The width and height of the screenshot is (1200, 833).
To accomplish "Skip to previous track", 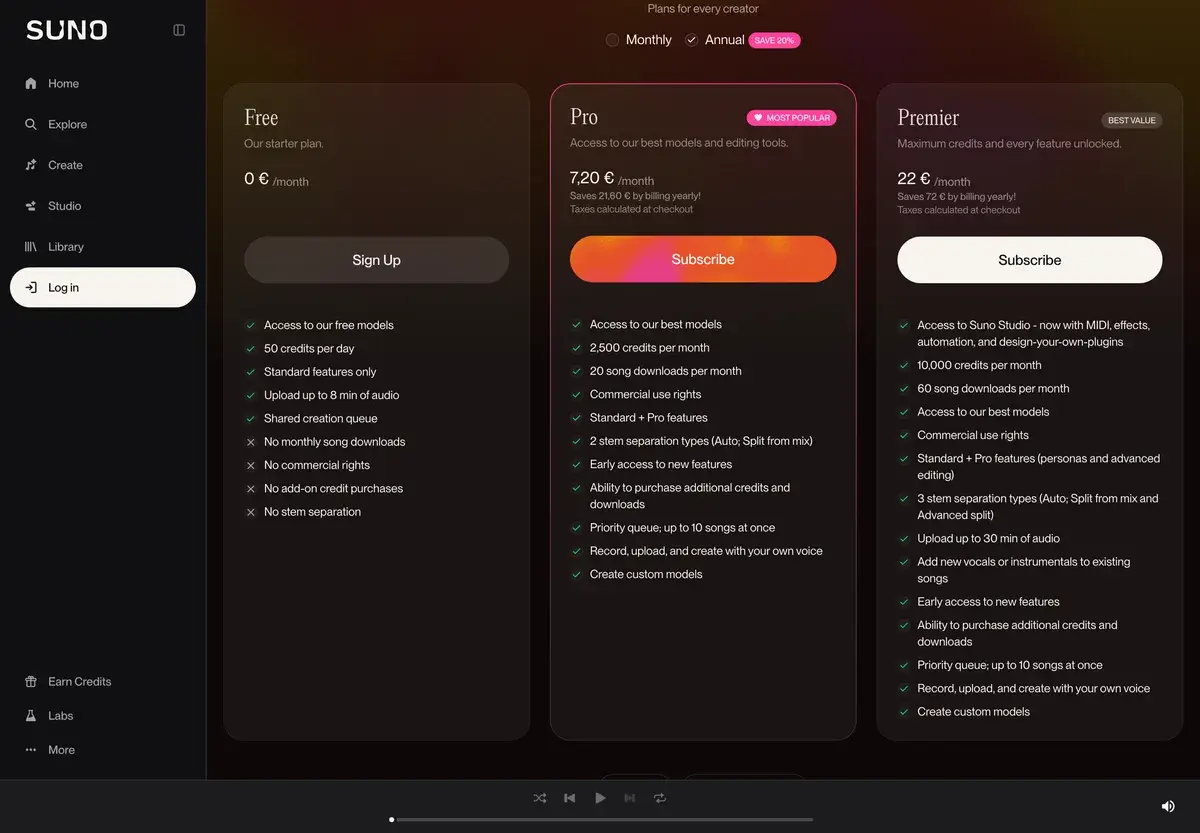I will (570, 798).
